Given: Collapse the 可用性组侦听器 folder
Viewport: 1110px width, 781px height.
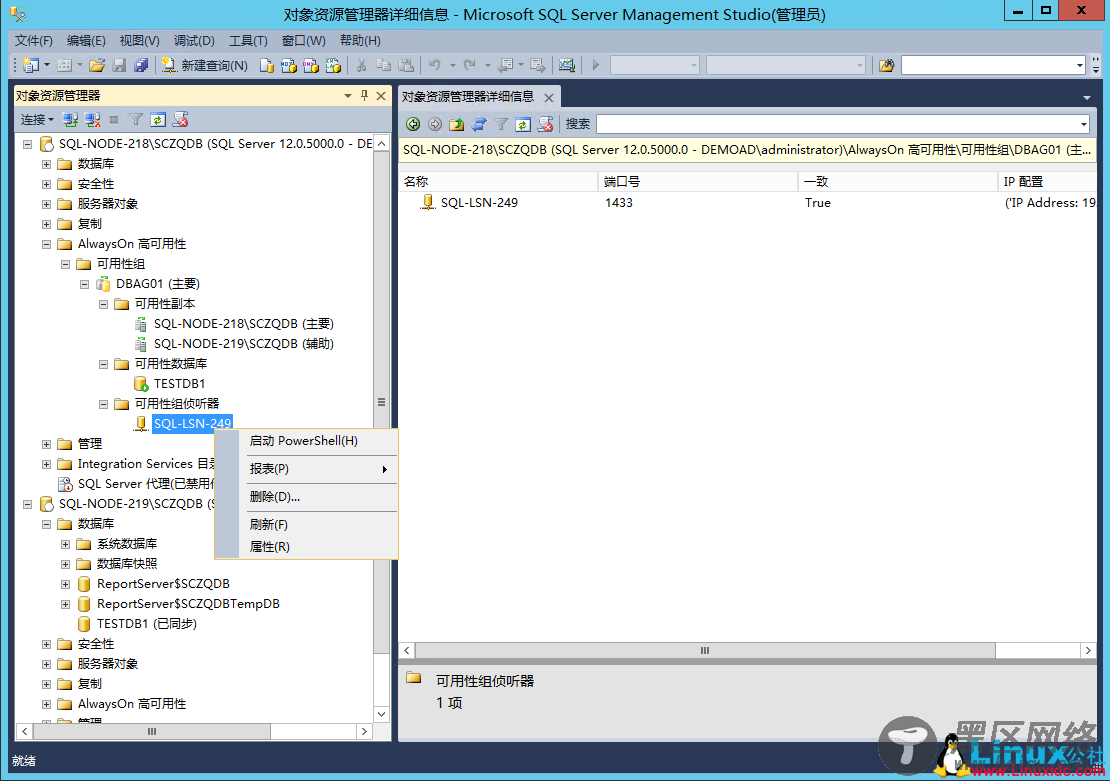Looking at the screenshot, I should coord(103,404).
